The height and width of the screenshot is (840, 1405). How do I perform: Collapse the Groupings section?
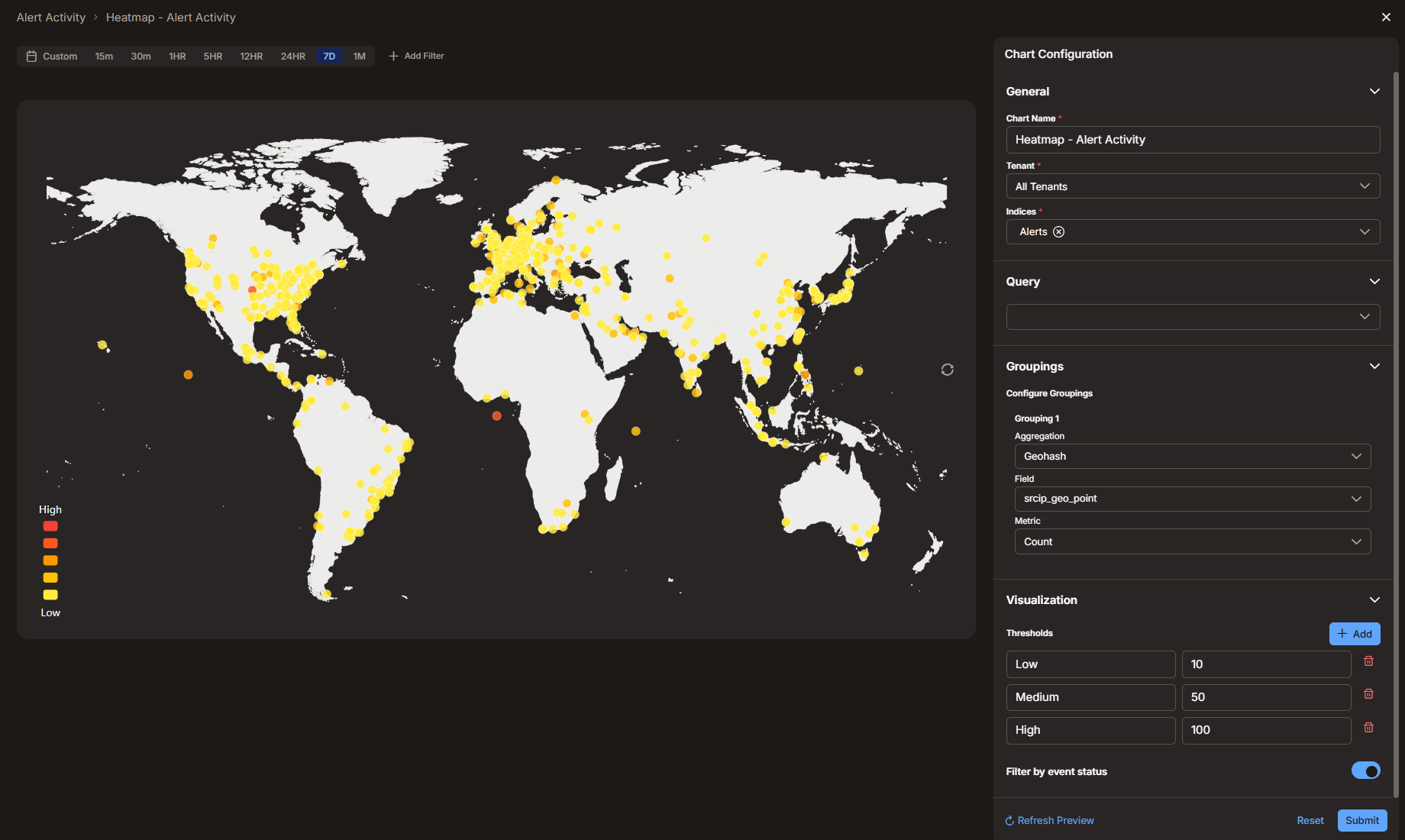pos(1374,367)
